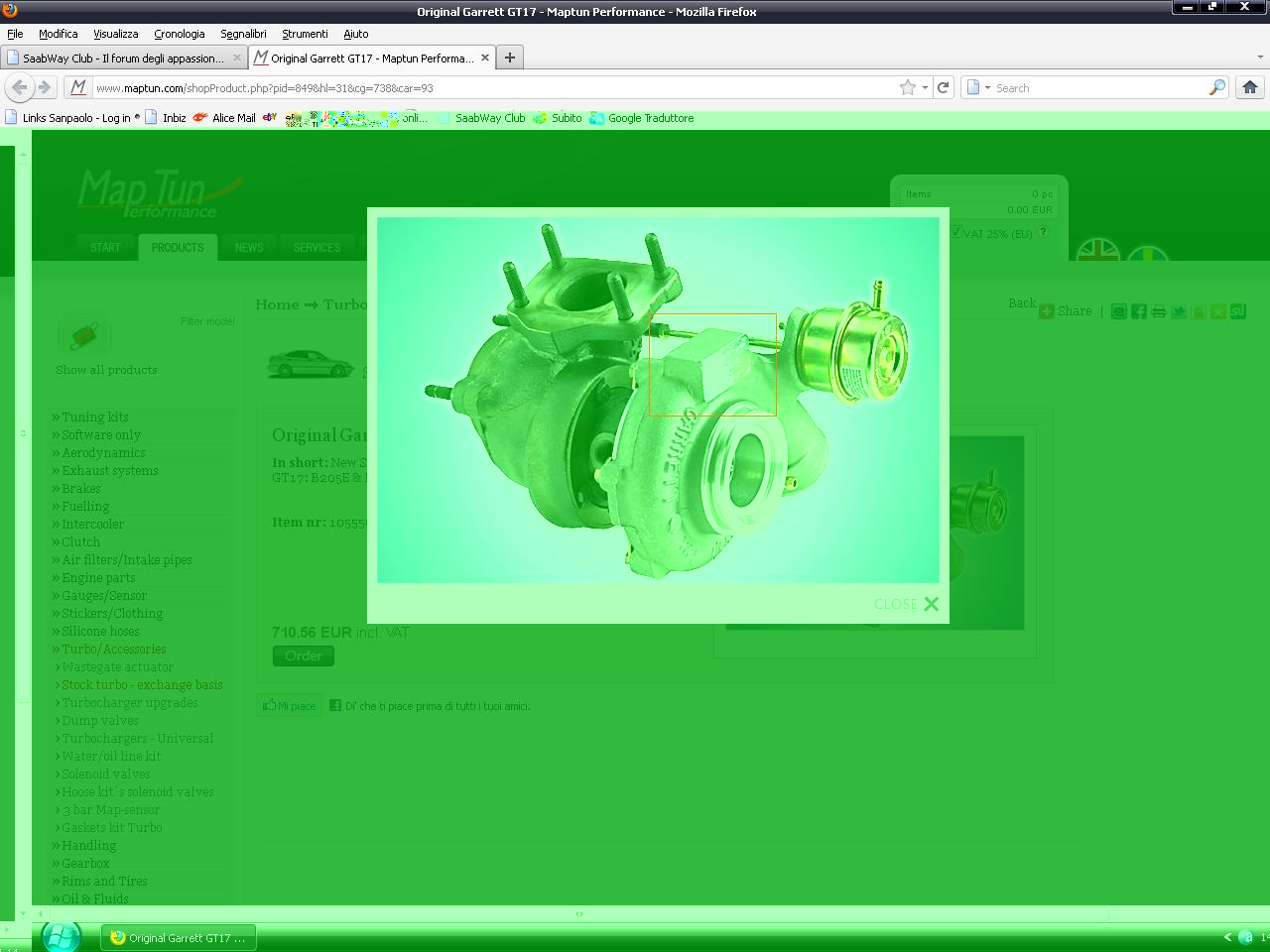The height and width of the screenshot is (952, 1270).
Task: Open the Alice Mail bookmark
Action: (233, 118)
